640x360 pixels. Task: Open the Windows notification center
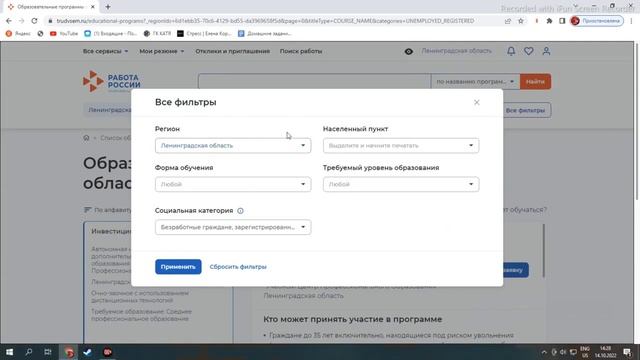(627, 352)
